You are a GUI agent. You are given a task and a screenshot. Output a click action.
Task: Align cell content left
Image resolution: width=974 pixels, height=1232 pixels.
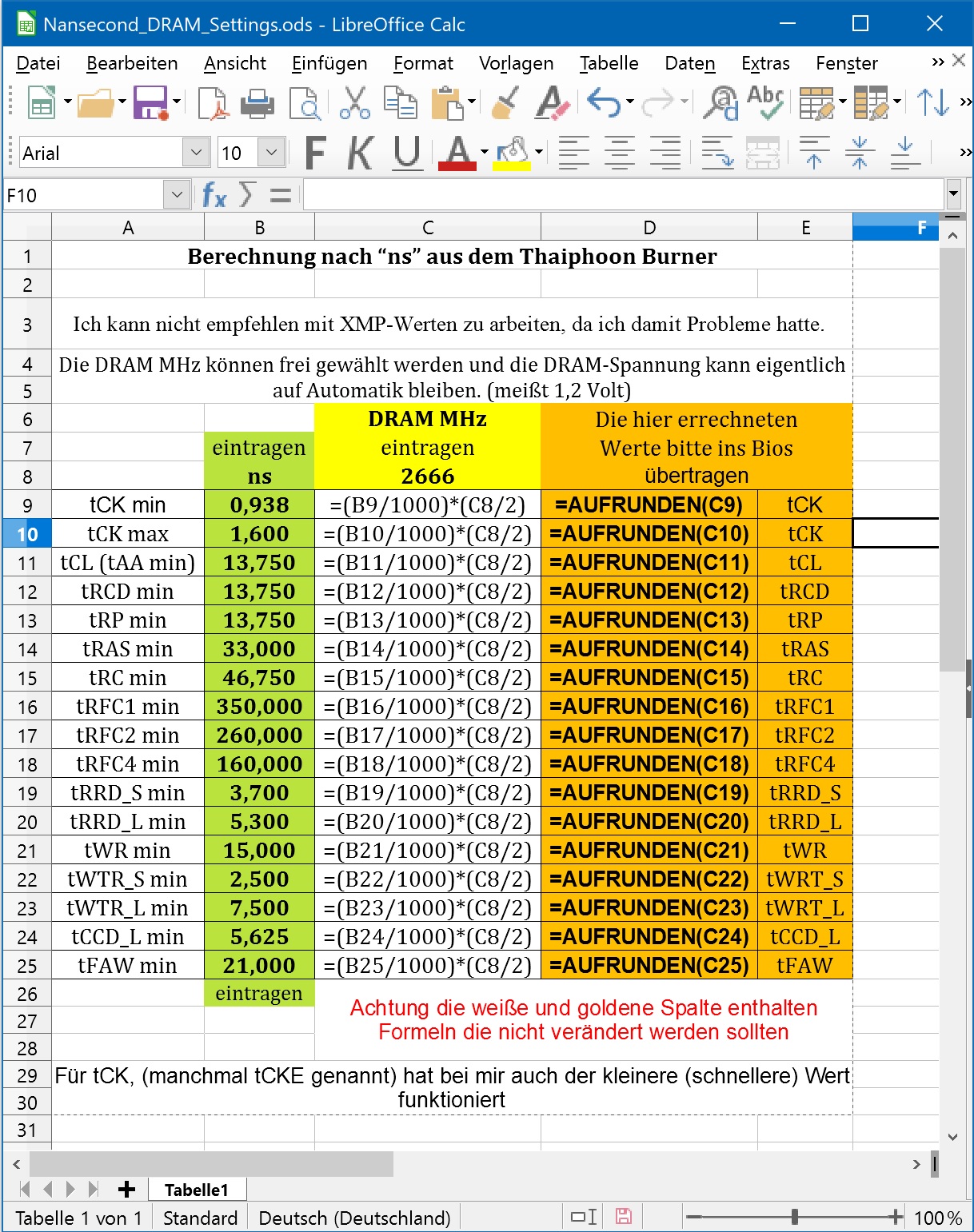573,152
